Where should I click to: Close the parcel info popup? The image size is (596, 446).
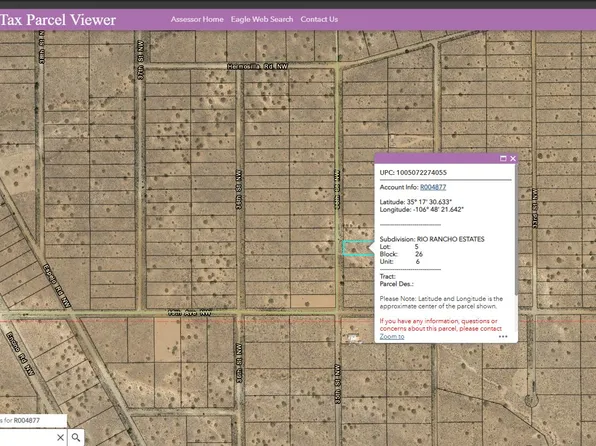[513, 159]
